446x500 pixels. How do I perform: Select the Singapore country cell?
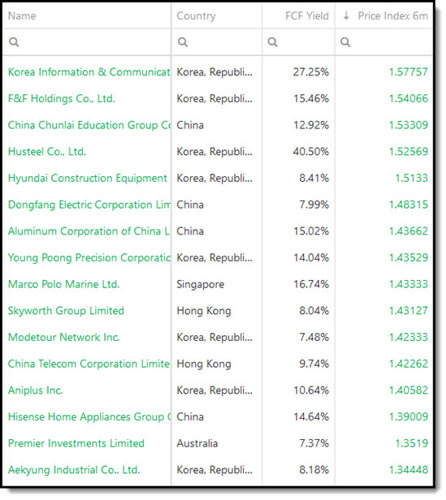(200, 284)
